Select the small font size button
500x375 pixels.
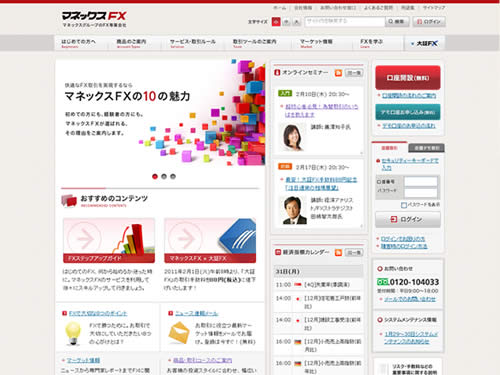276,22
